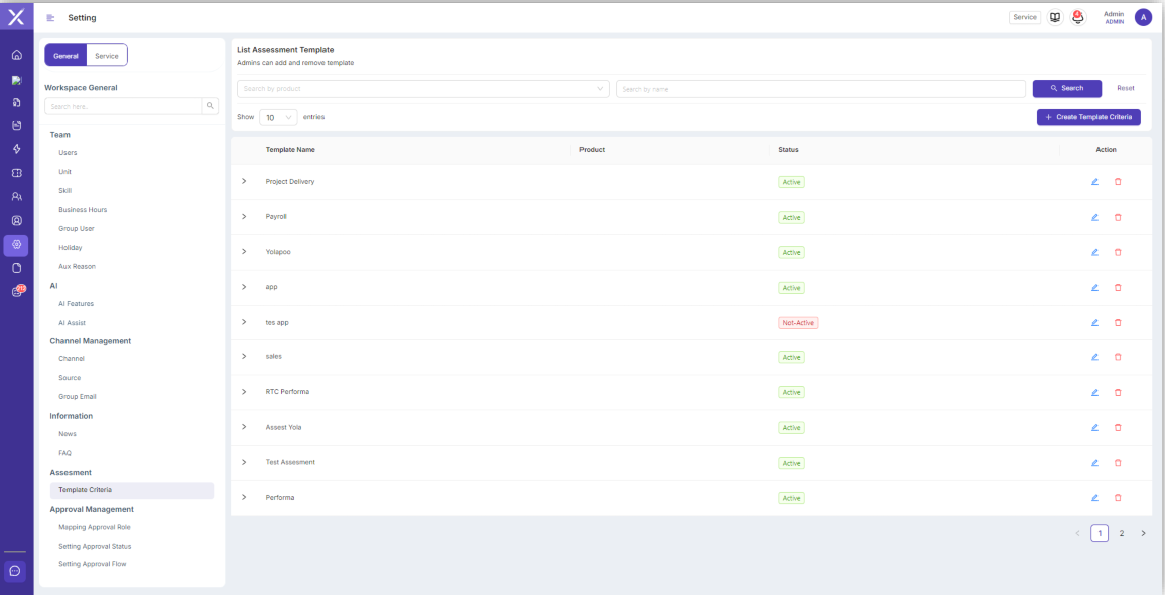This screenshot has height=595, width=1165.
Task: Click the Search by name input field
Action: 821,89
